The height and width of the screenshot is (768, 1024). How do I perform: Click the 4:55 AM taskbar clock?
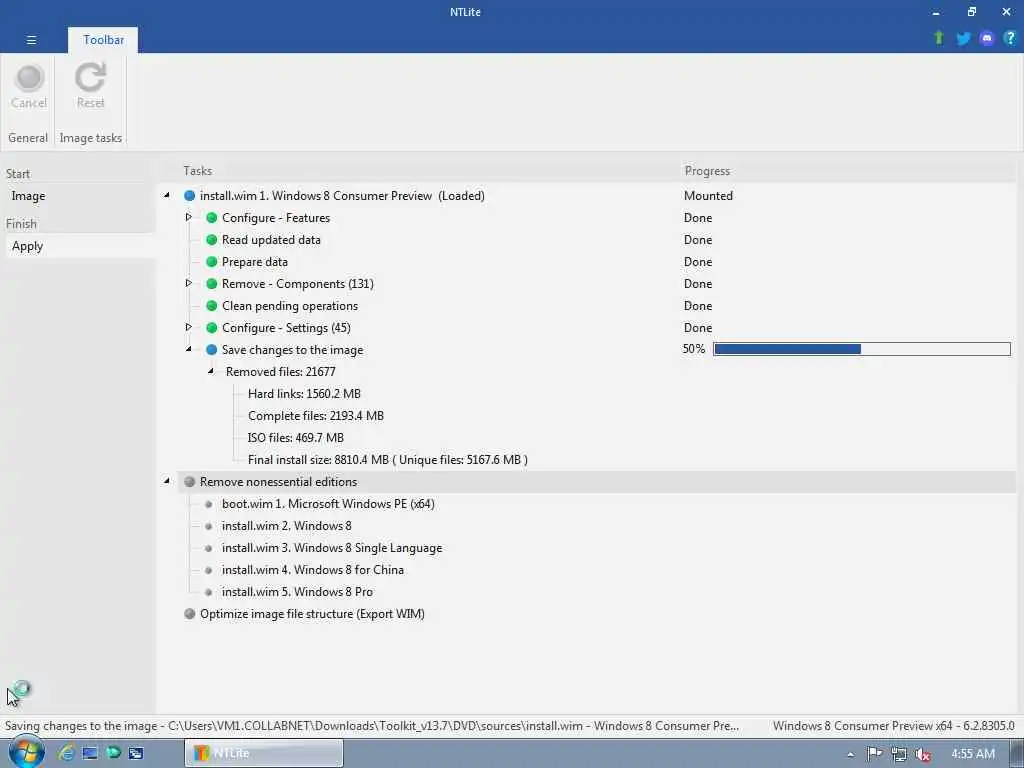pyautogui.click(x=973, y=754)
